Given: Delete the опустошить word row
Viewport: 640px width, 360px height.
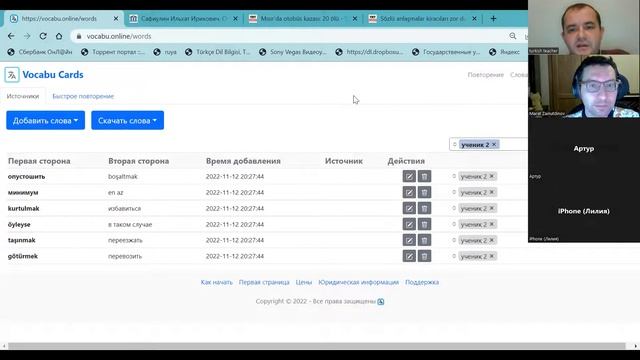Looking at the screenshot, I should (x=424, y=176).
